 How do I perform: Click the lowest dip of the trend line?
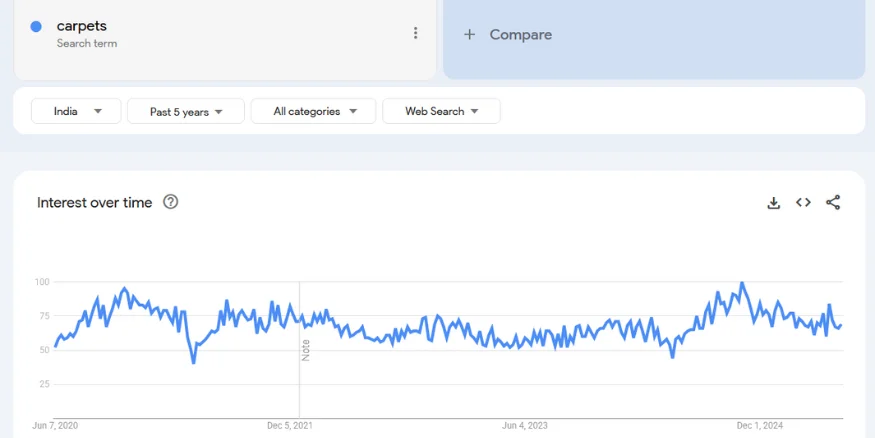[x=193, y=362]
